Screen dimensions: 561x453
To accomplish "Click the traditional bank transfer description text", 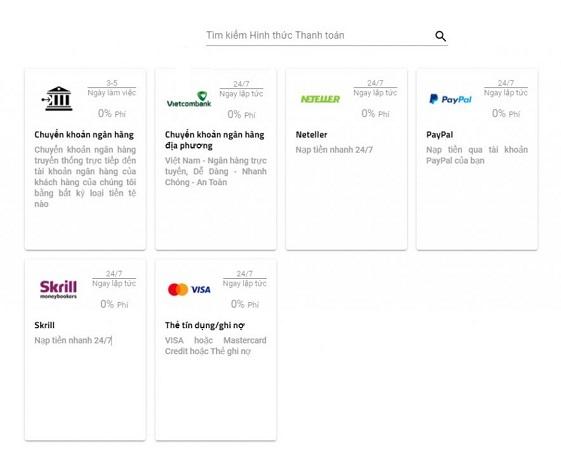I will click(85, 177).
